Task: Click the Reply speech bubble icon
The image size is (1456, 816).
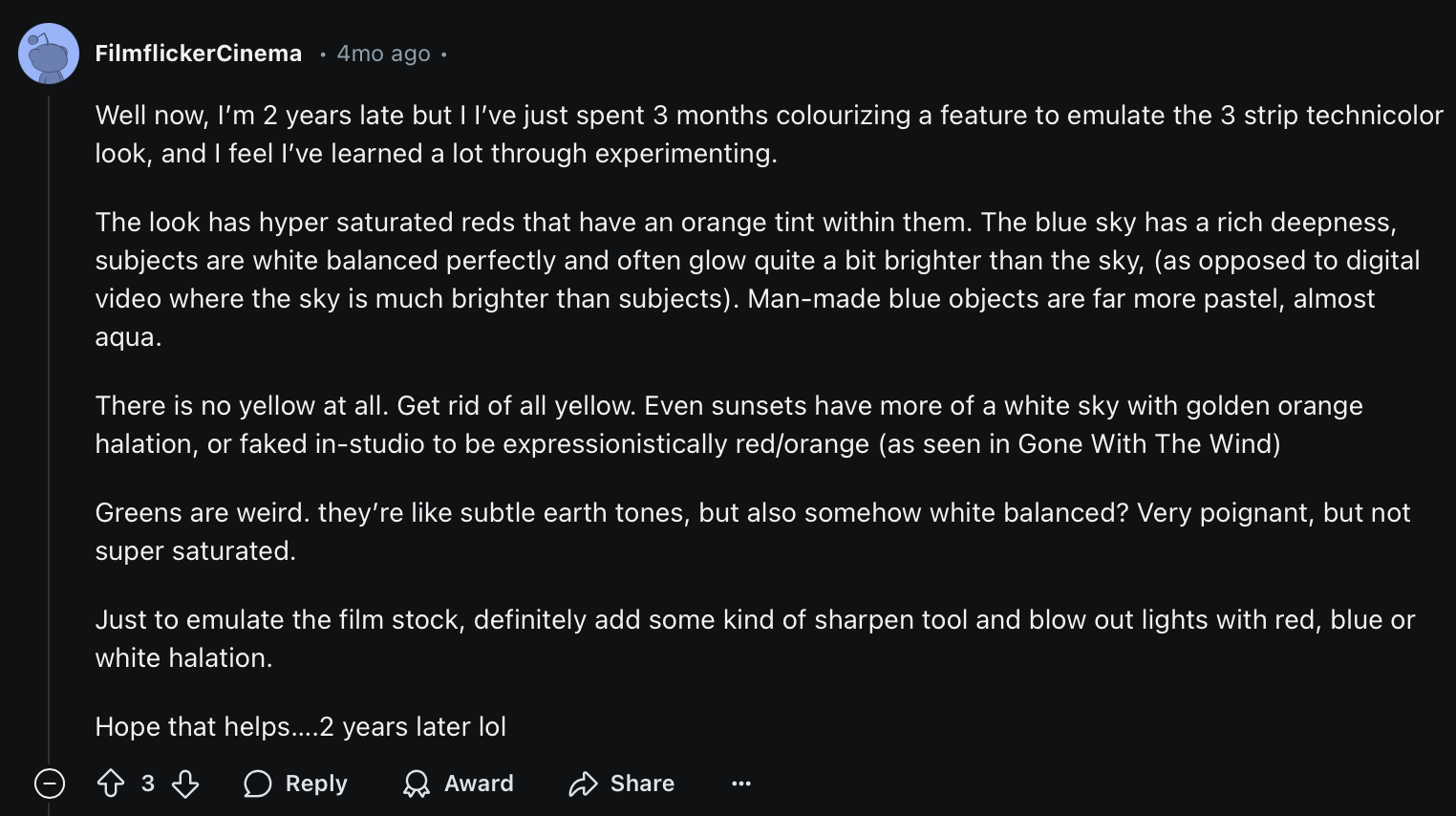Action: tap(258, 784)
